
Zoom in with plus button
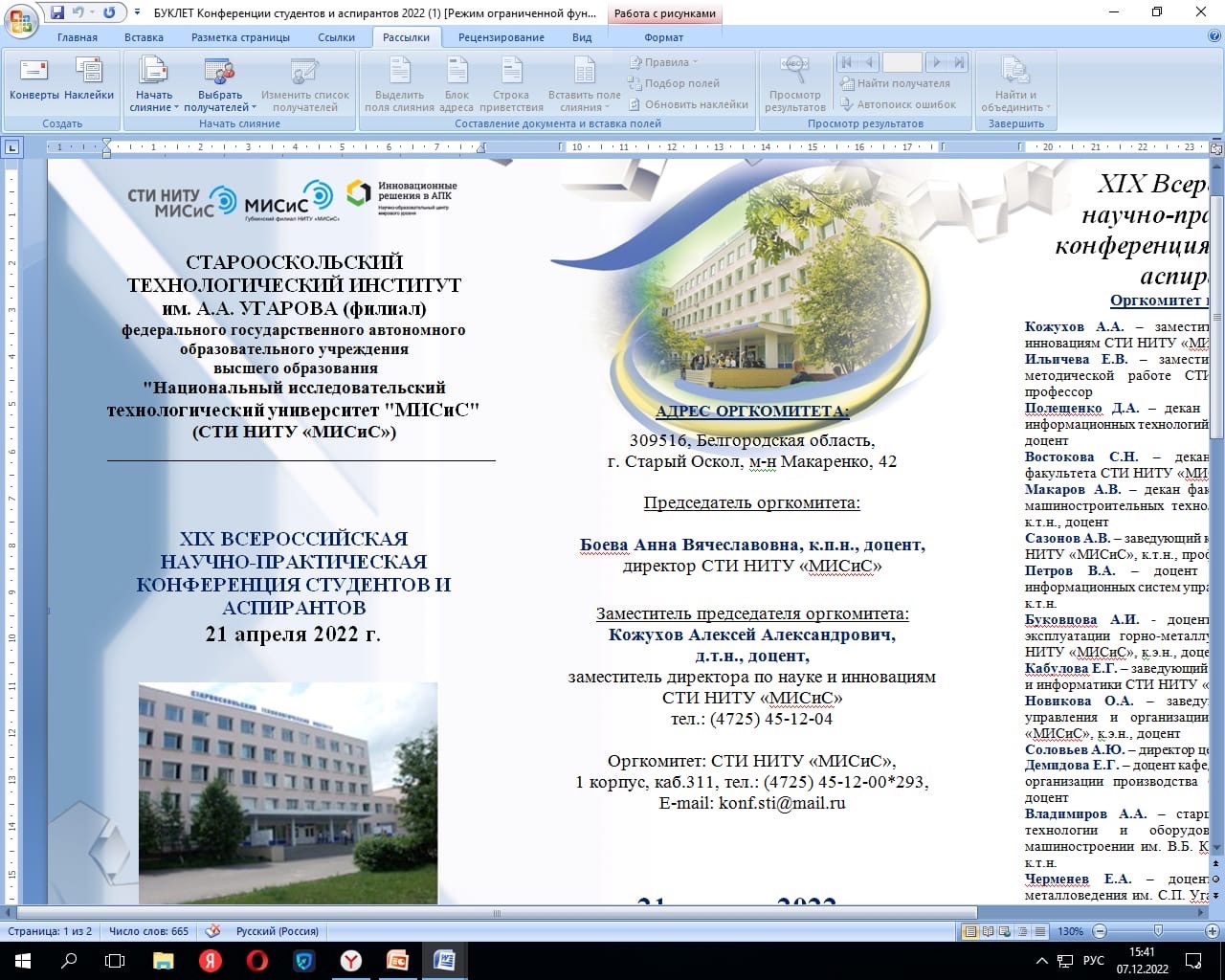pyautogui.click(x=1214, y=931)
